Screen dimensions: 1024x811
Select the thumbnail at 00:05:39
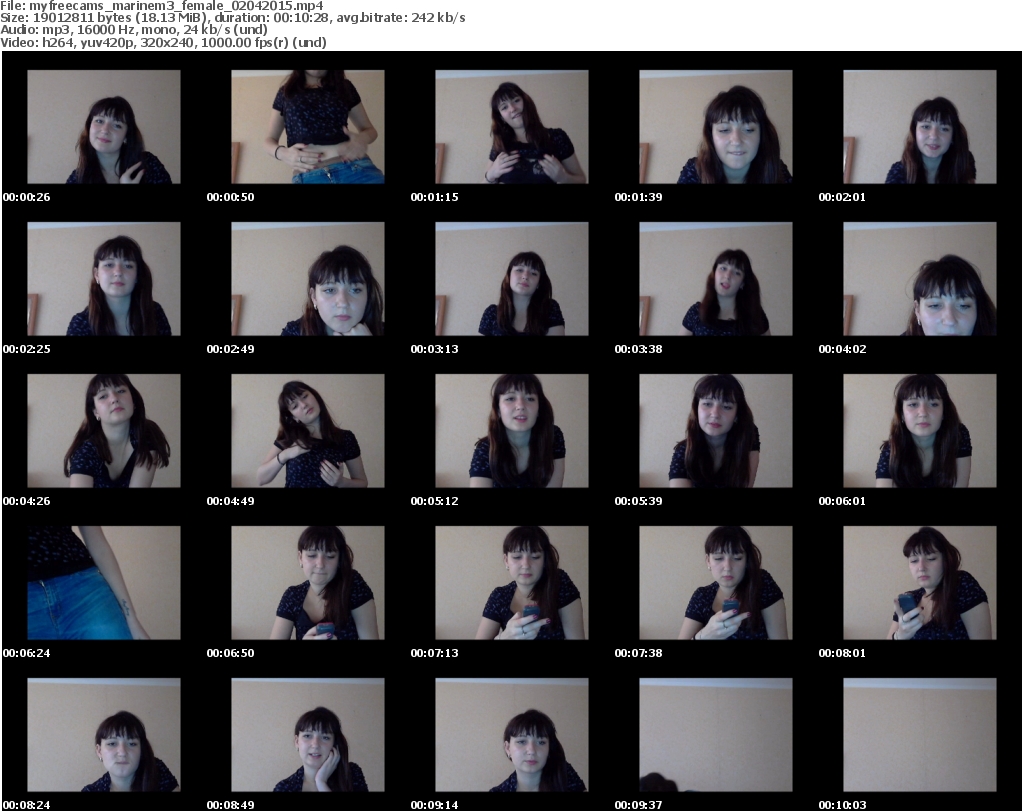pyautogui.click(x=716, y=431)
